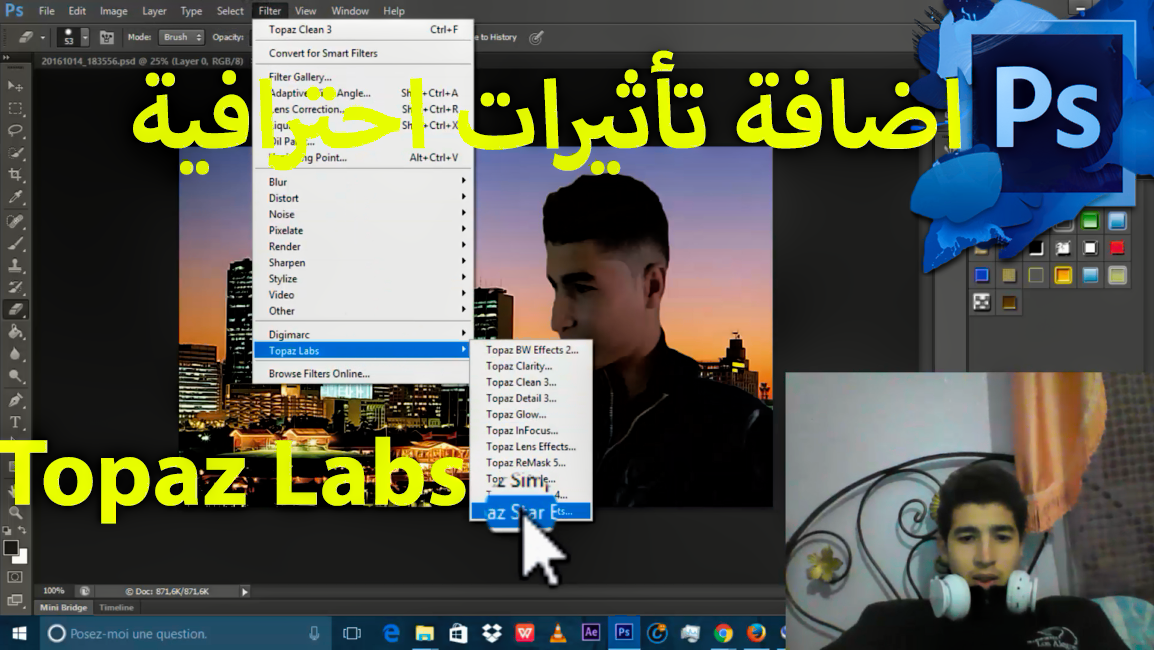
Task: Change the screen mode button
Action: 15,600
